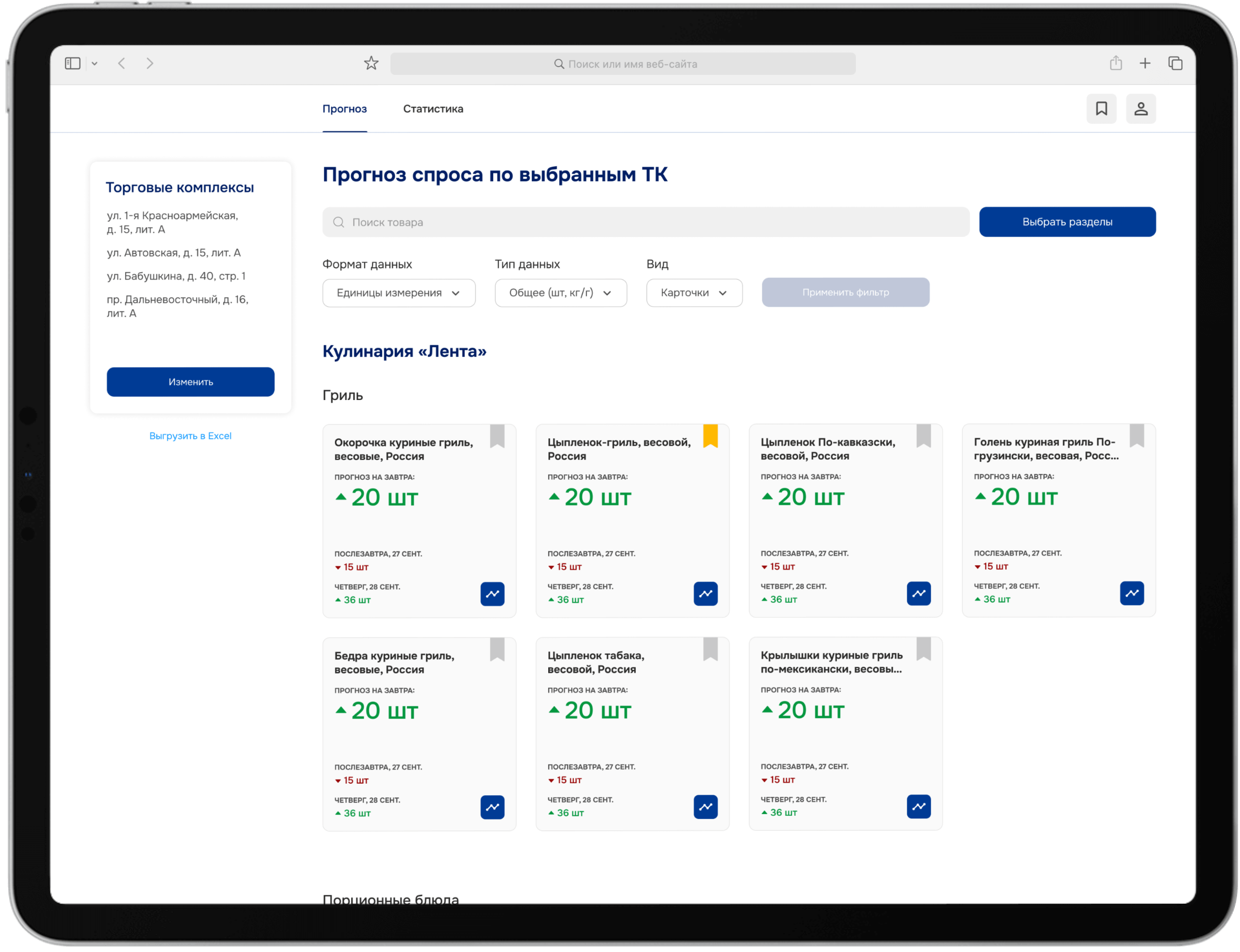Image resolution: width=1240 pixels, height=952 pixels.
Task: Open the Общее (шт, кг/г) dropdown
Action: [x=561, y=293]
